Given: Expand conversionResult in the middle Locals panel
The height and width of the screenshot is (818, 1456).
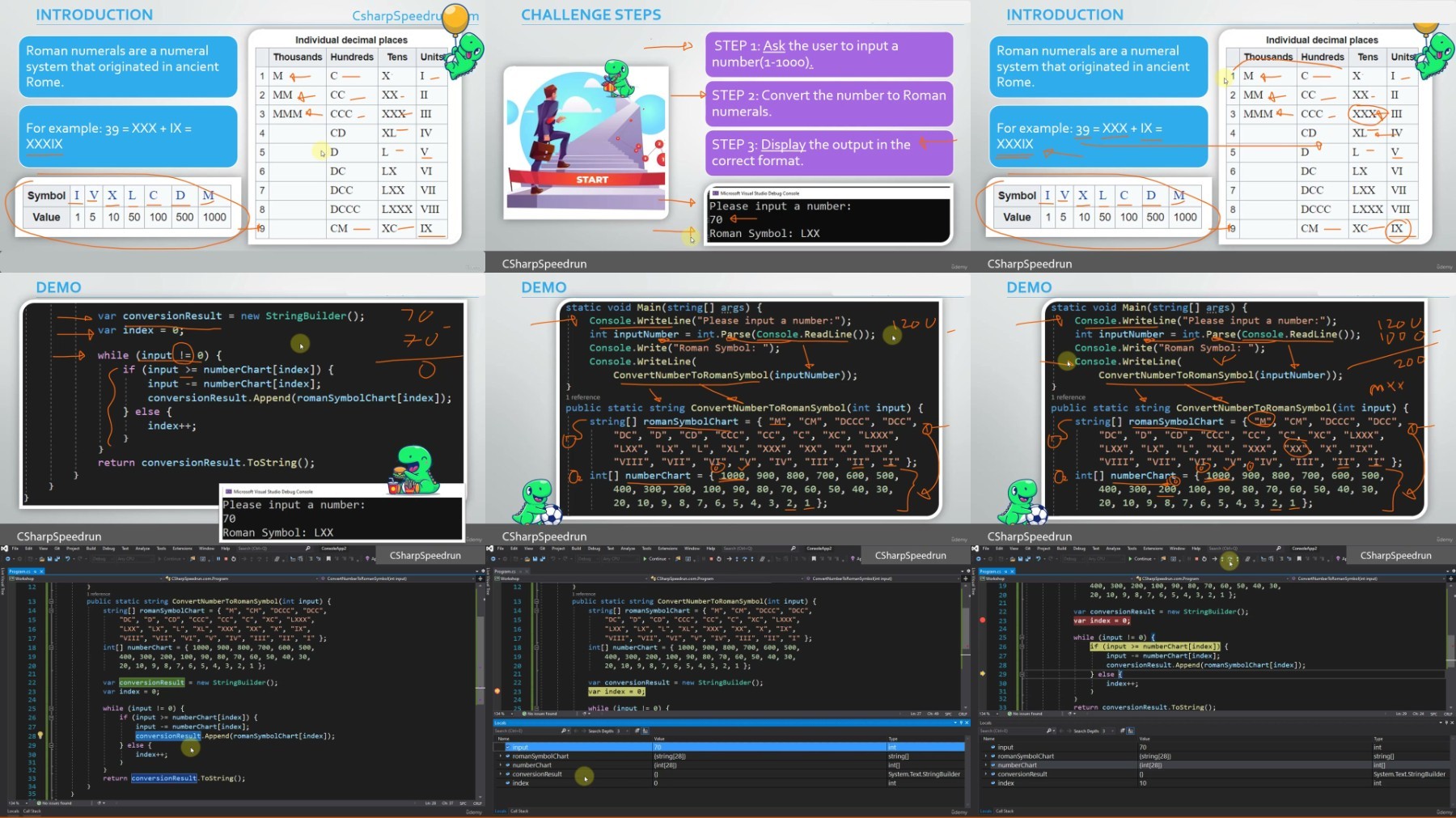Looking at the screenshot, I should coord(501,774).
